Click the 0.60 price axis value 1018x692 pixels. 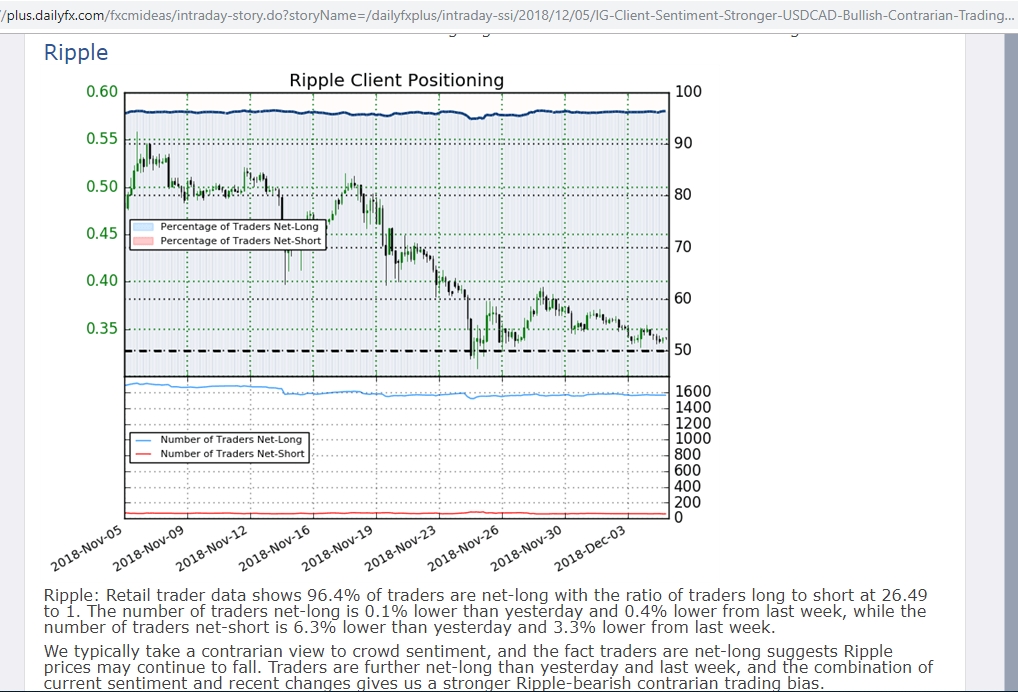coord(102,92)
